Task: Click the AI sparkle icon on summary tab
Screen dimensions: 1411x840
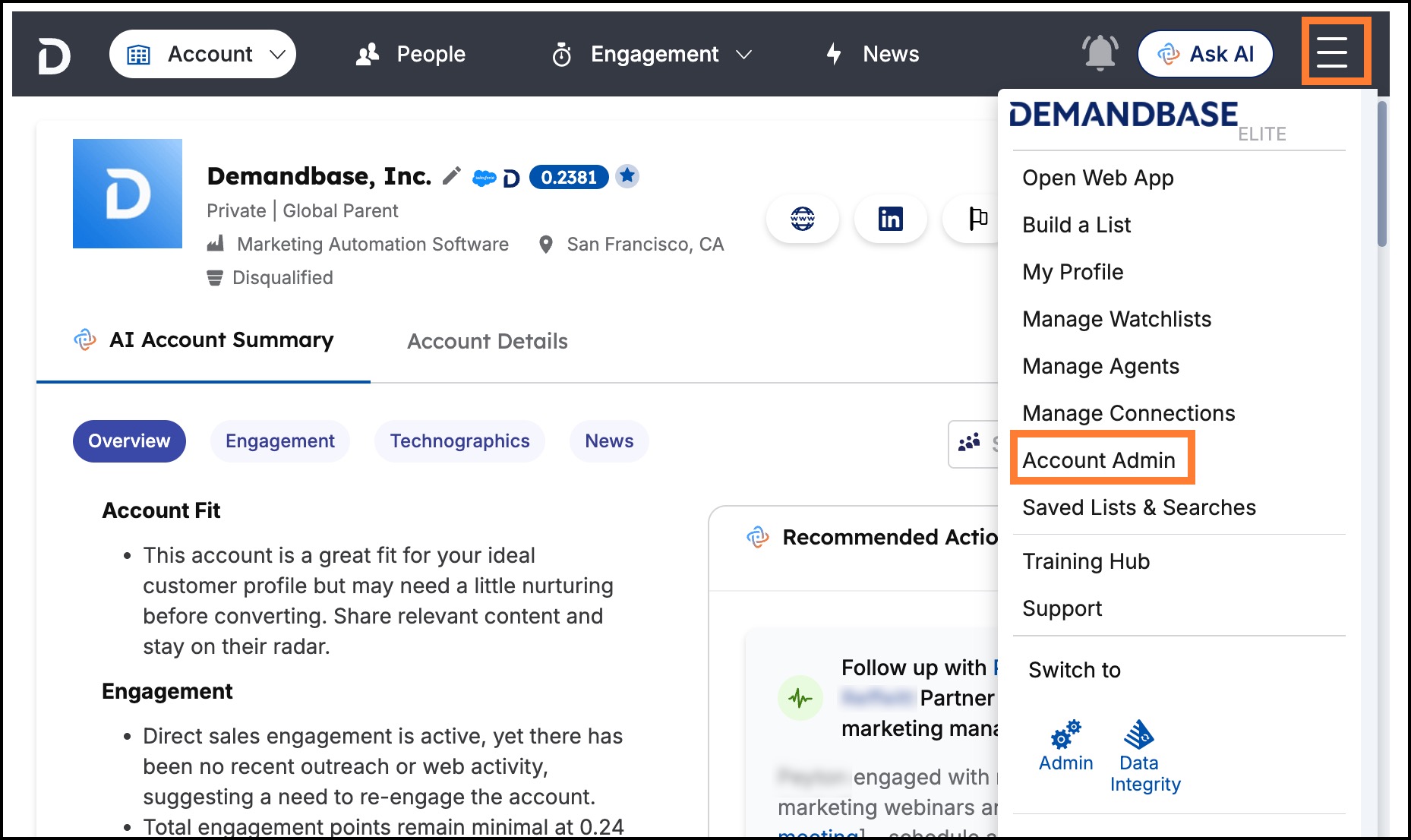Action: (x=85, y=339)
